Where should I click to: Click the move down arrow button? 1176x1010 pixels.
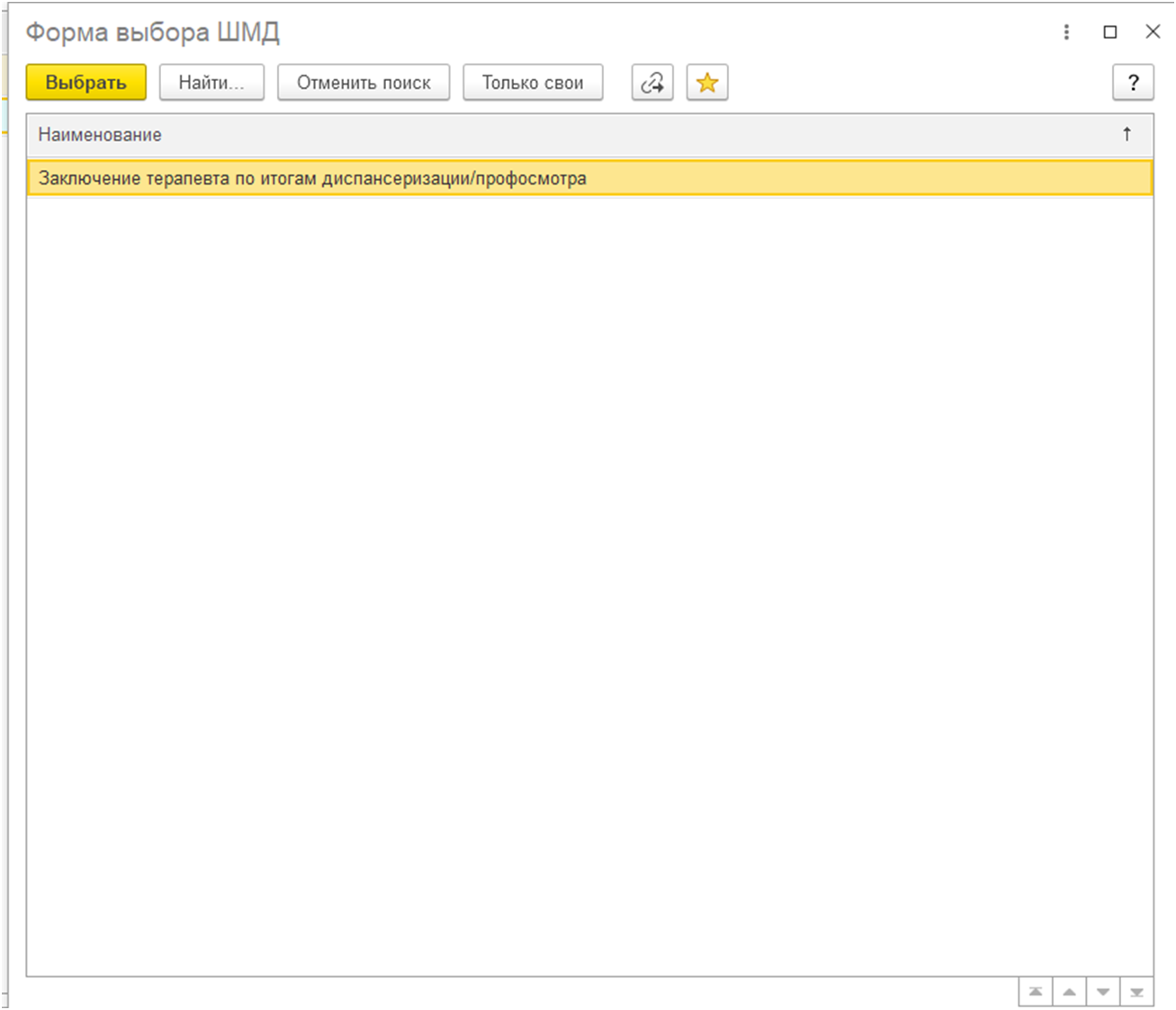point(1103,993)
